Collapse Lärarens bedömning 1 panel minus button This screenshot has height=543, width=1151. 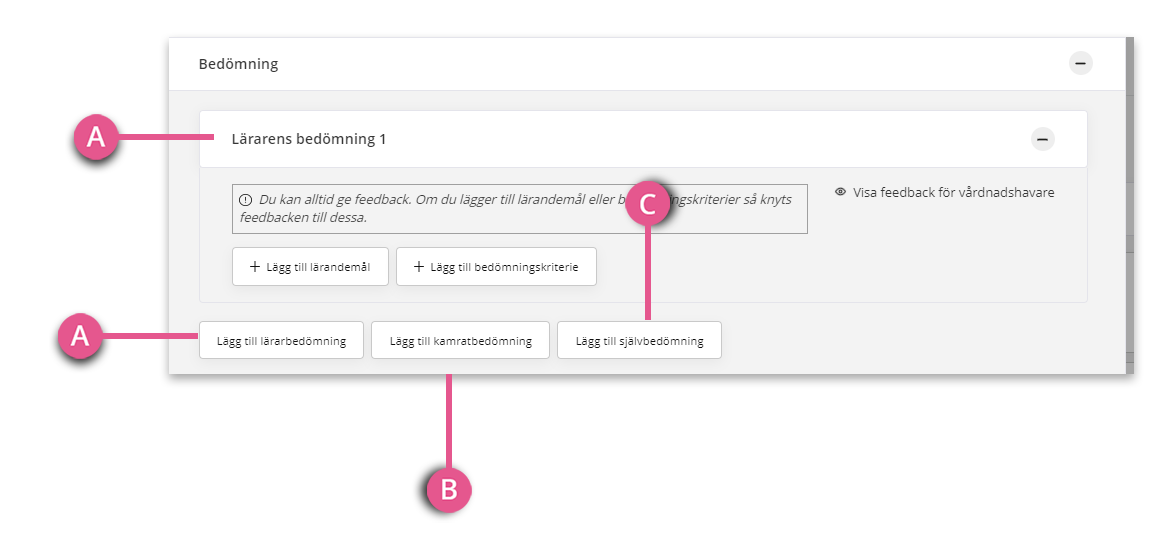[x=1042, y=139]
